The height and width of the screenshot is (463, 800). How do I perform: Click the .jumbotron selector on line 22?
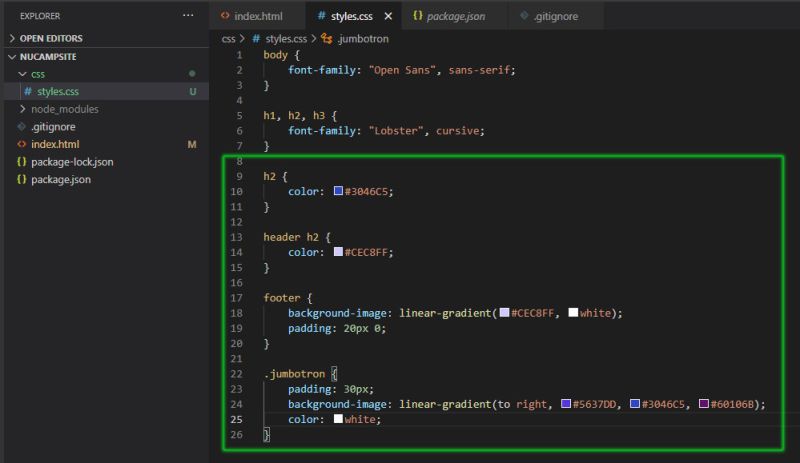click(x=294, y=374)
